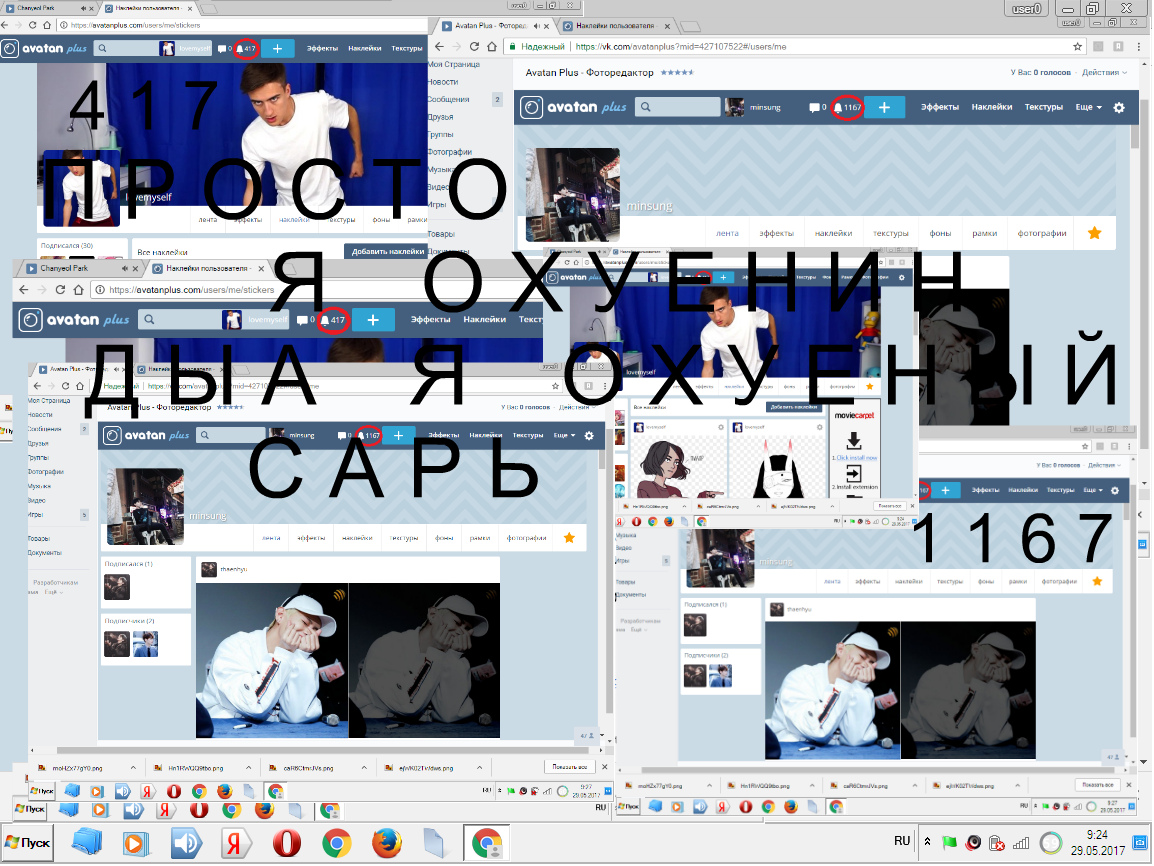Go forward in the middle-left avatanplus.com window
The image size is (1154, 866).
pyautogui.click(x=42, y=290)
